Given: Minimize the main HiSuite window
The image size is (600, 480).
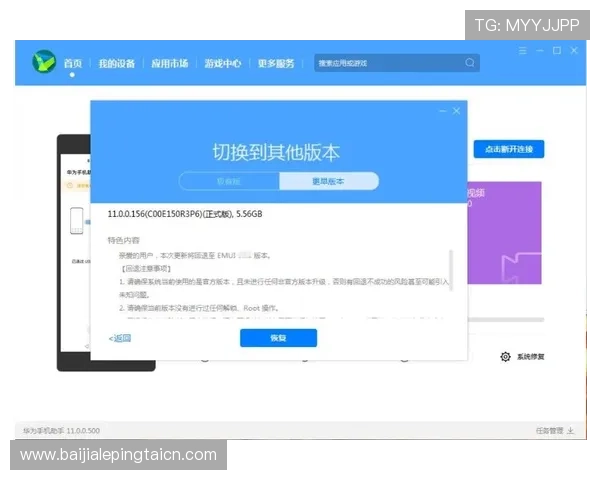Looking at the screenshot, I should click(x=540, y=51).
